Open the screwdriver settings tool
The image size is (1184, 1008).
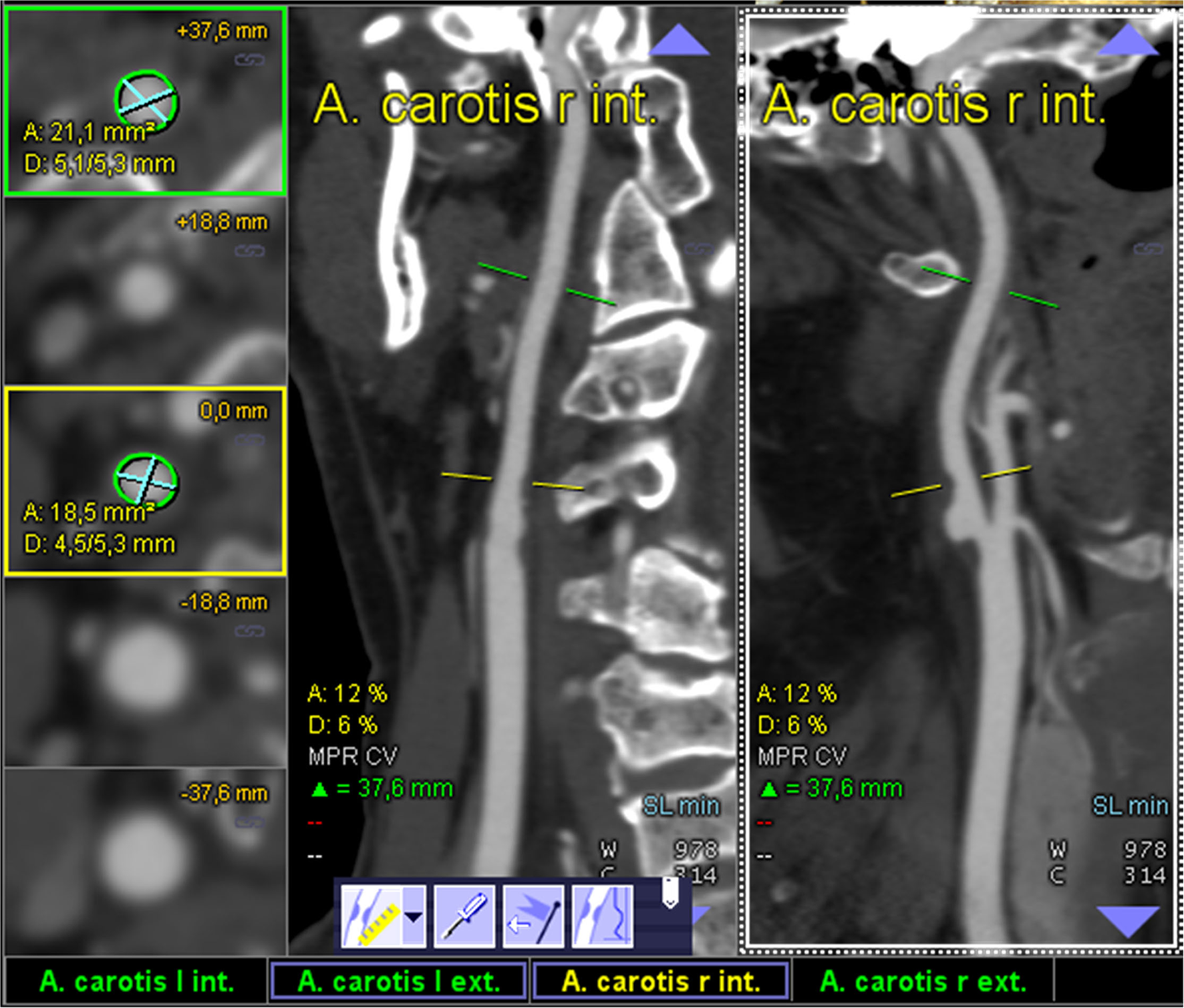coord(464,916)
